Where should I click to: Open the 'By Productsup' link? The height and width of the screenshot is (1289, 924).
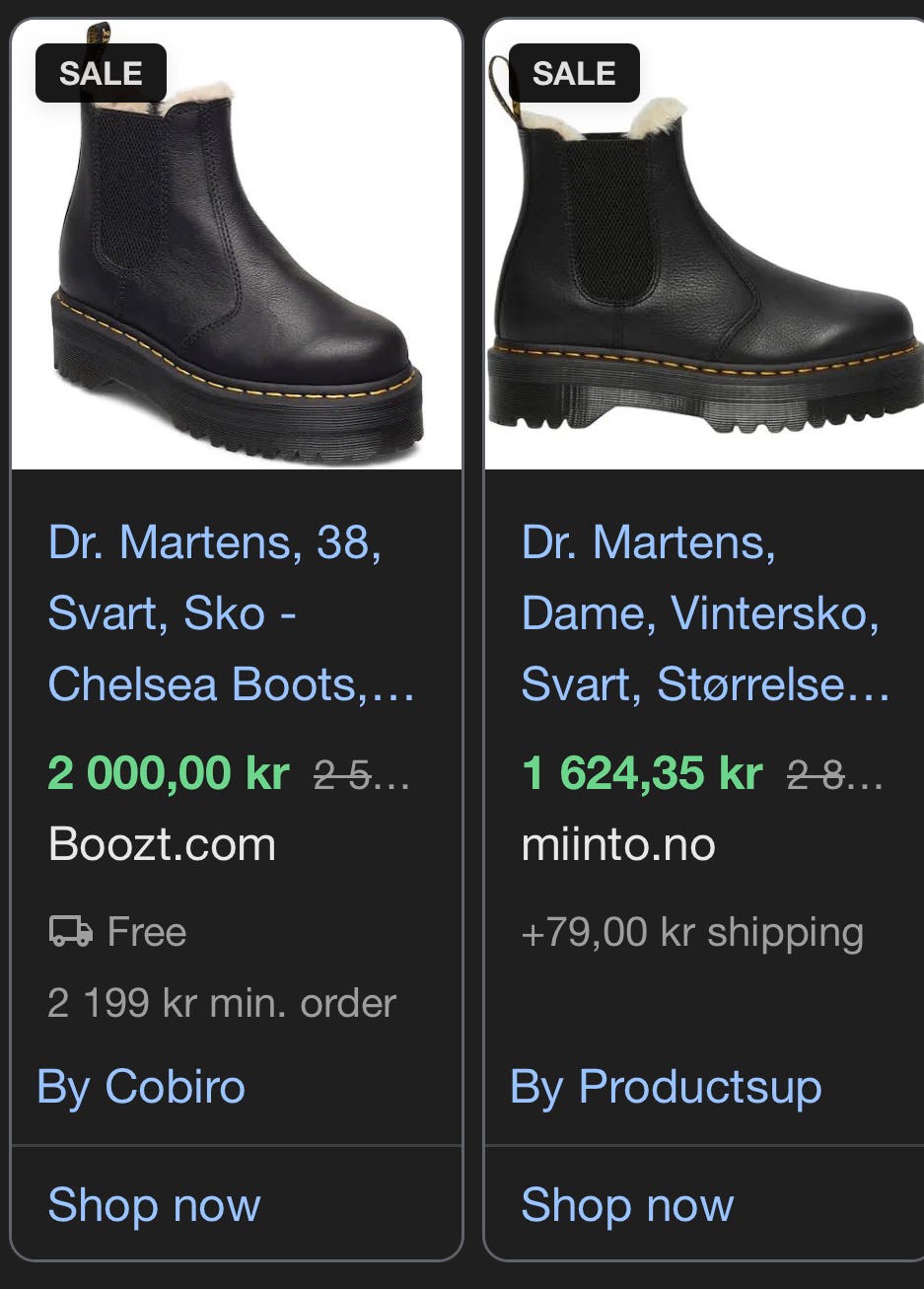[666, 1087]
